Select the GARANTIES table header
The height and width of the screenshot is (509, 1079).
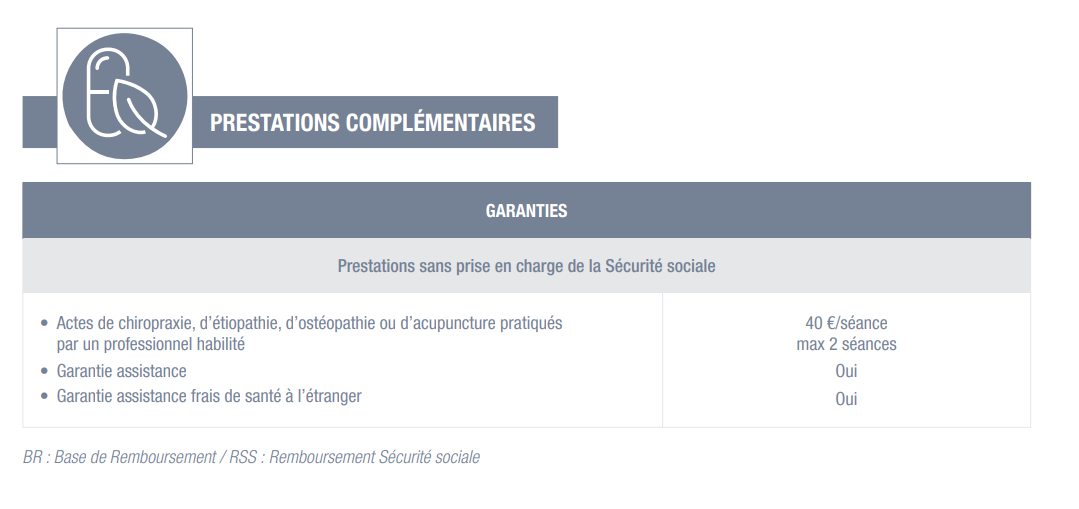526,211
